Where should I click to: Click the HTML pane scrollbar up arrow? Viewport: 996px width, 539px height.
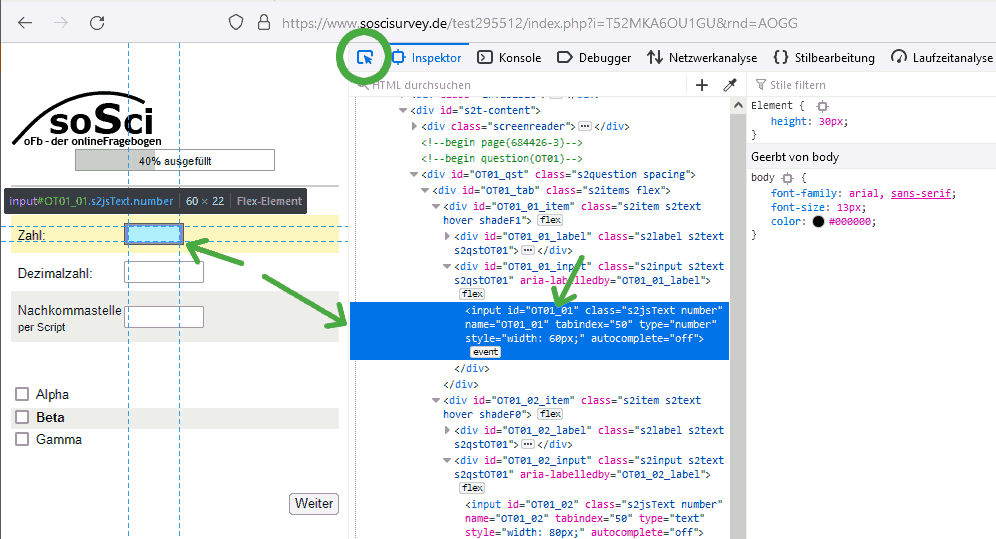pos(737,105)
